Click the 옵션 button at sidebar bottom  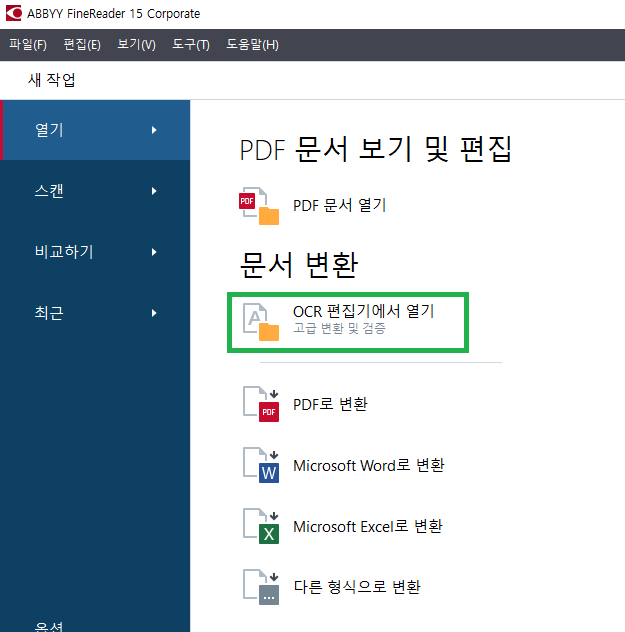tap(49, 626)
